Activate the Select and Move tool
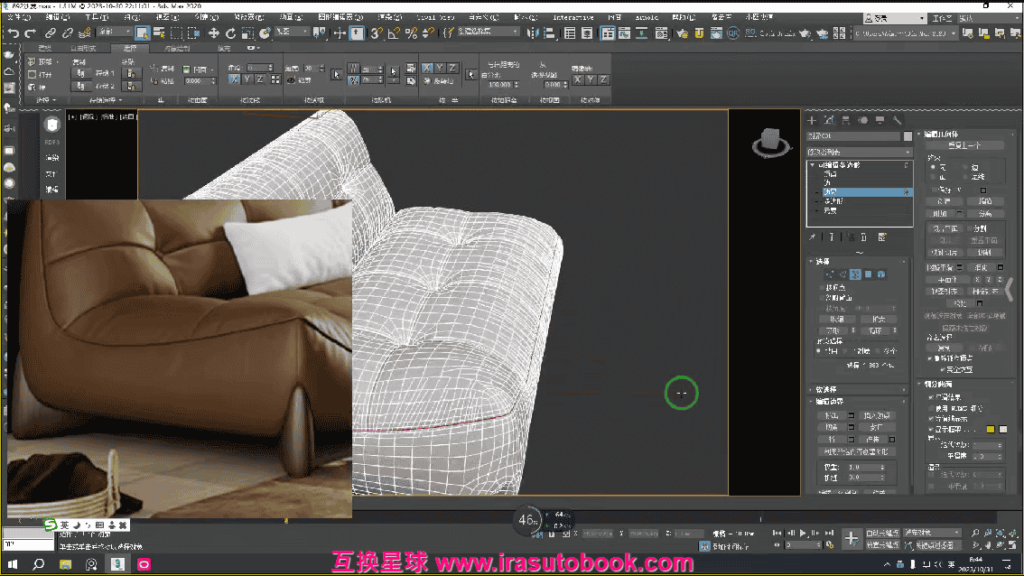1024x576 pixels. click(214, 33)
